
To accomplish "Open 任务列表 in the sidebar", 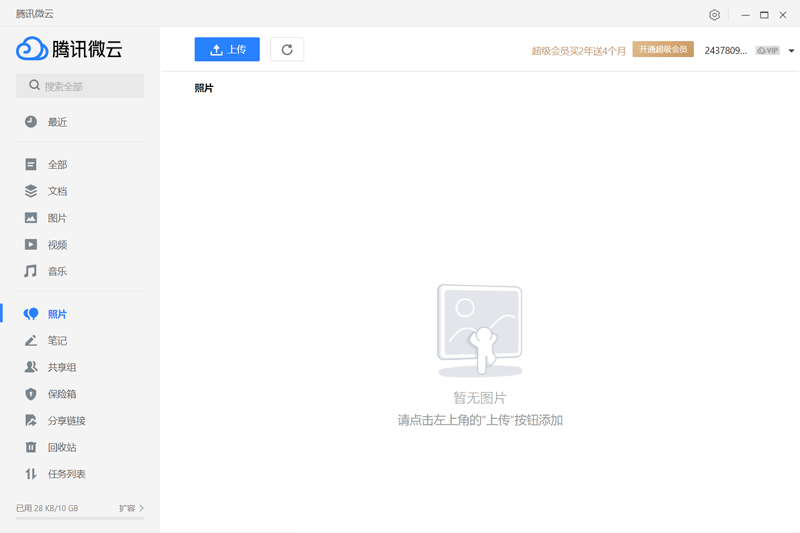I will (66, 474).
